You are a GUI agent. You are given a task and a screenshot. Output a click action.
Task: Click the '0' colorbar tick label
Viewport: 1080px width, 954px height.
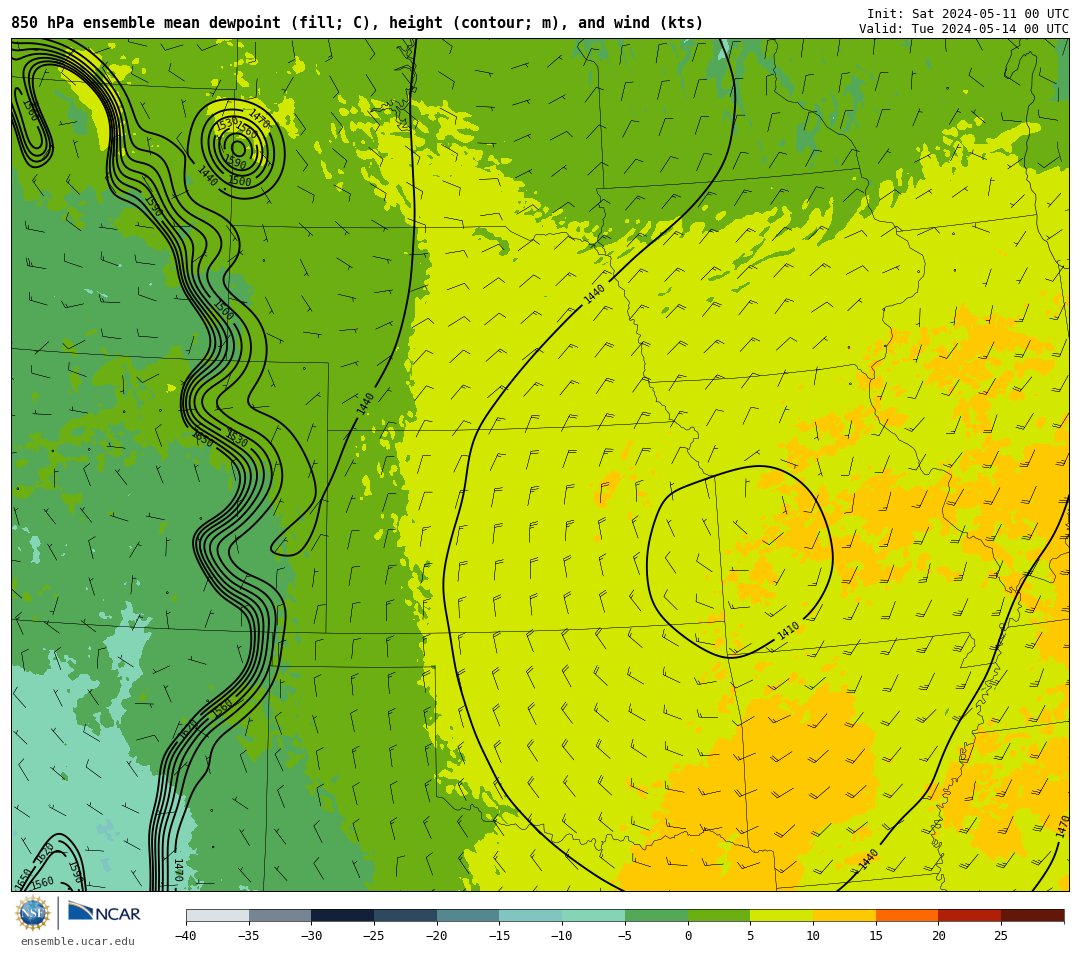687,936
